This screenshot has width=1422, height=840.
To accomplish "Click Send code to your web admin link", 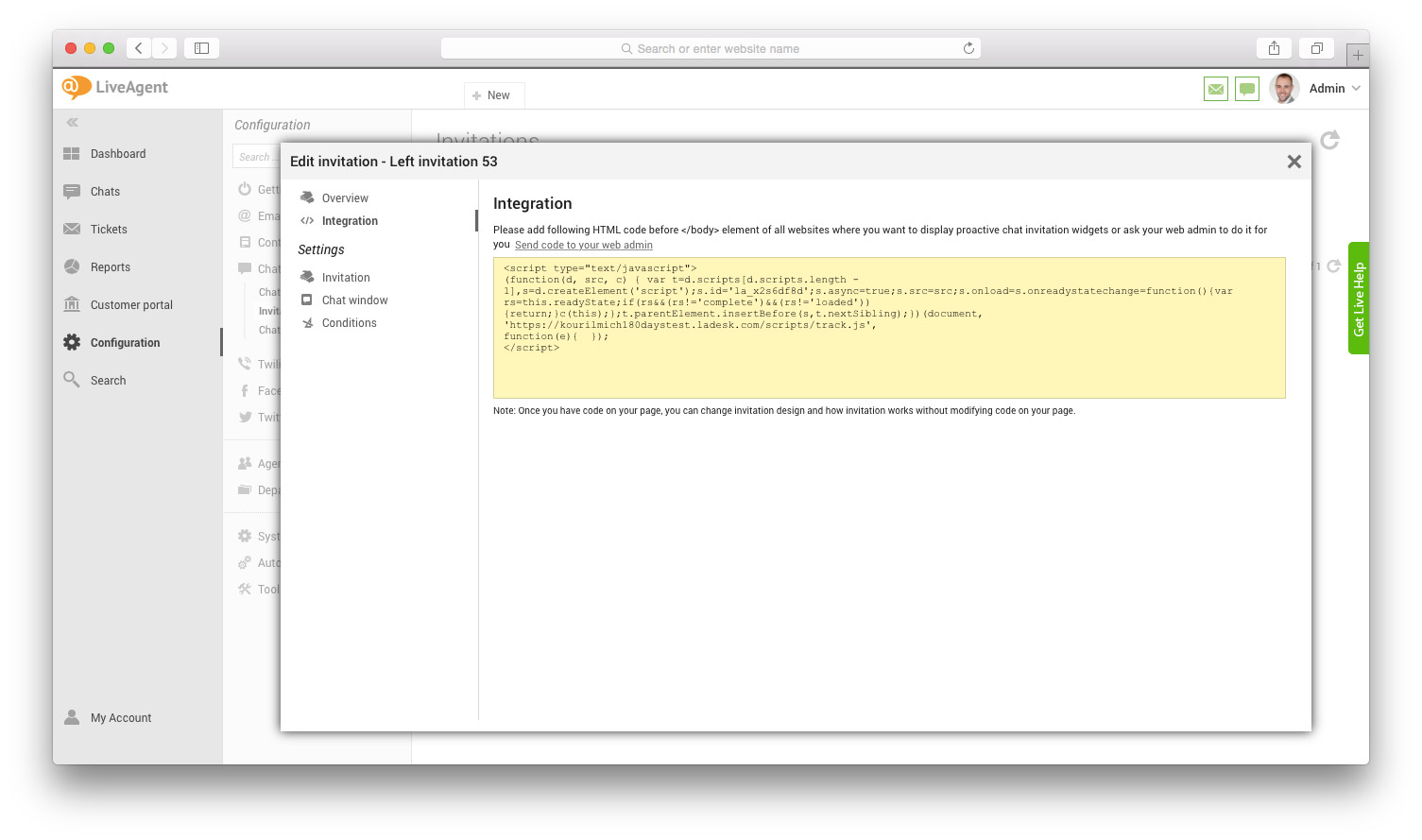I will coord(583,246).
